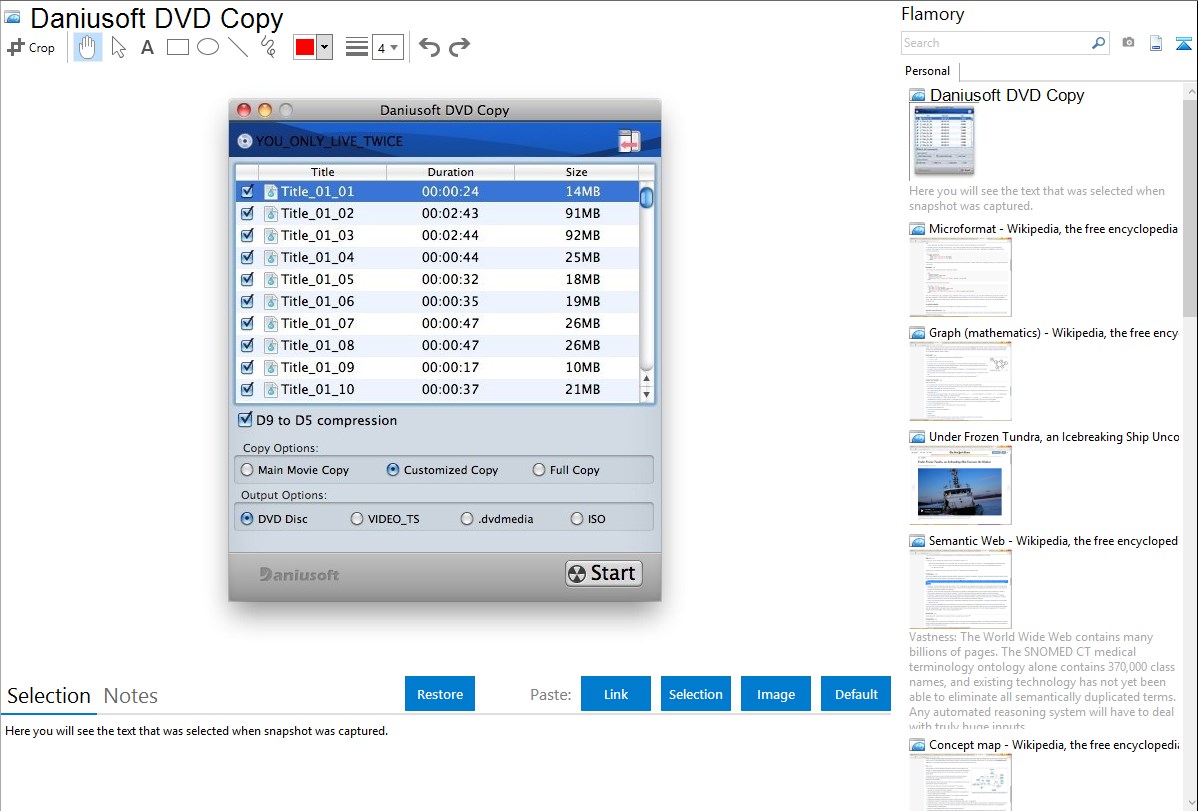Uncheck Title_01_05 checkbox

pos(247,280)
